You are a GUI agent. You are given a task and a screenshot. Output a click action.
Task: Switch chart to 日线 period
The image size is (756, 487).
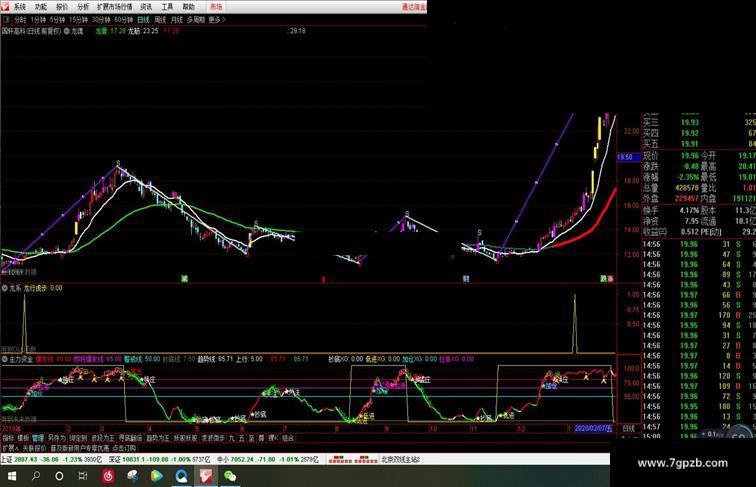pos(143,20)
